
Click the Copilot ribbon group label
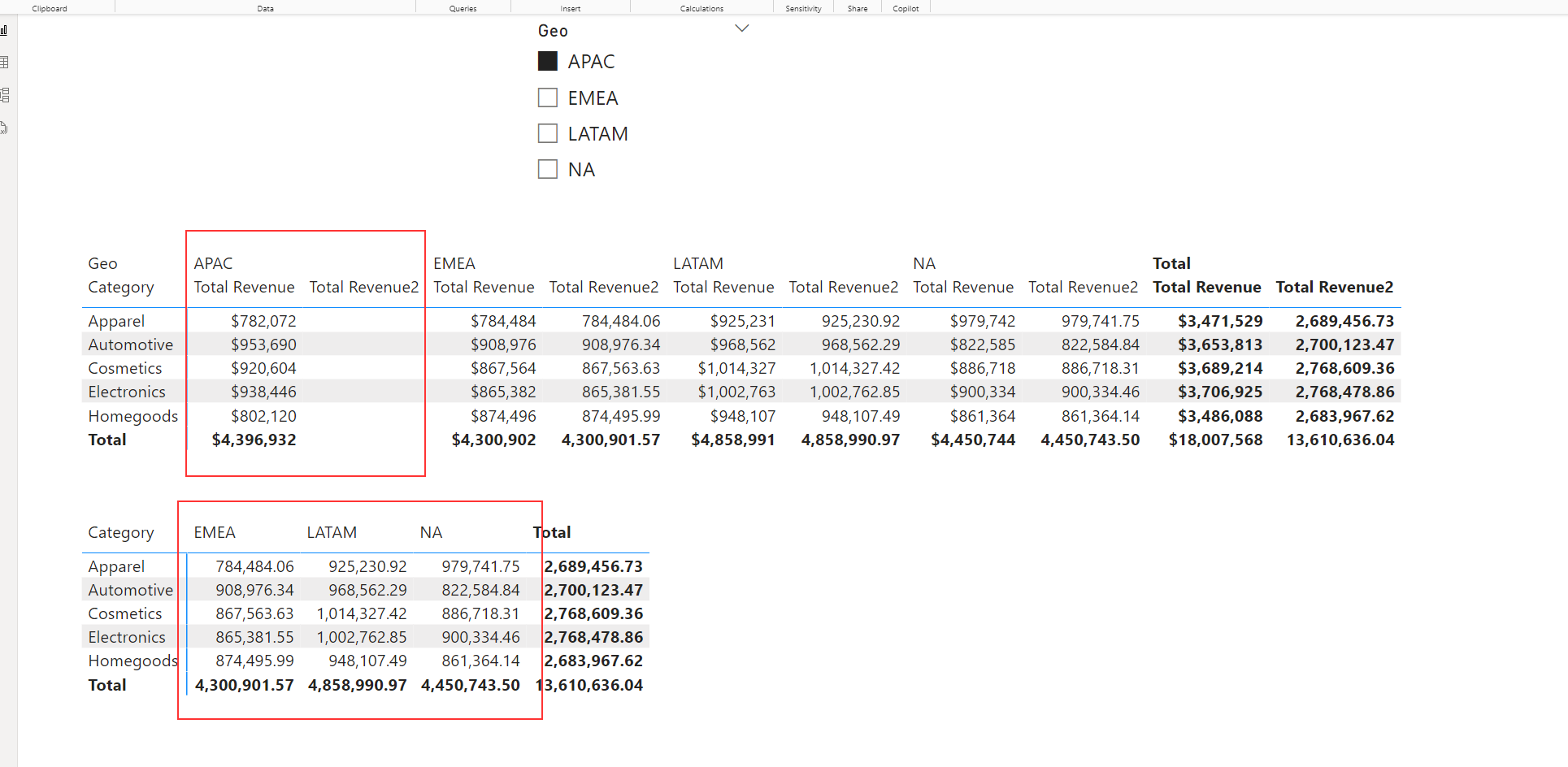point(906,8)
